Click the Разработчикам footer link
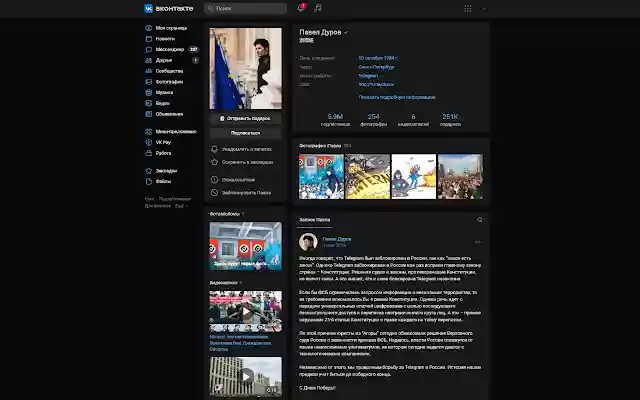 tap(175, 199)
